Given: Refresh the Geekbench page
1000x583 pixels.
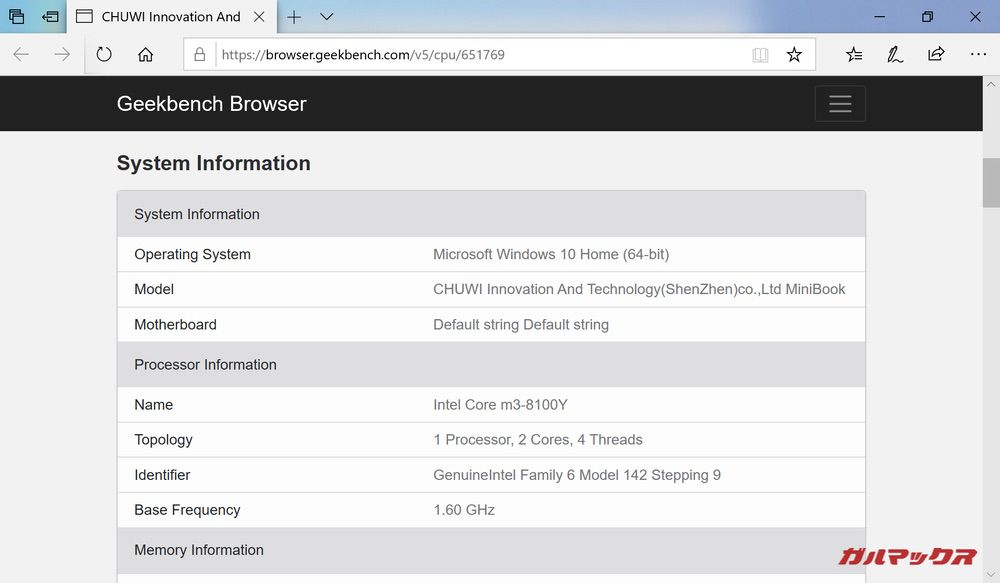Looking at the screenshot, I should coord(104,55).
